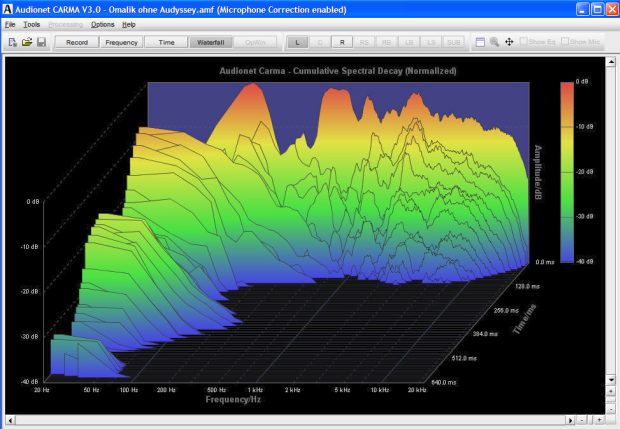This screenshot has width=620, height=429.
Task: Click the 384.0 ms time axis label
Action: coord(486,334)
